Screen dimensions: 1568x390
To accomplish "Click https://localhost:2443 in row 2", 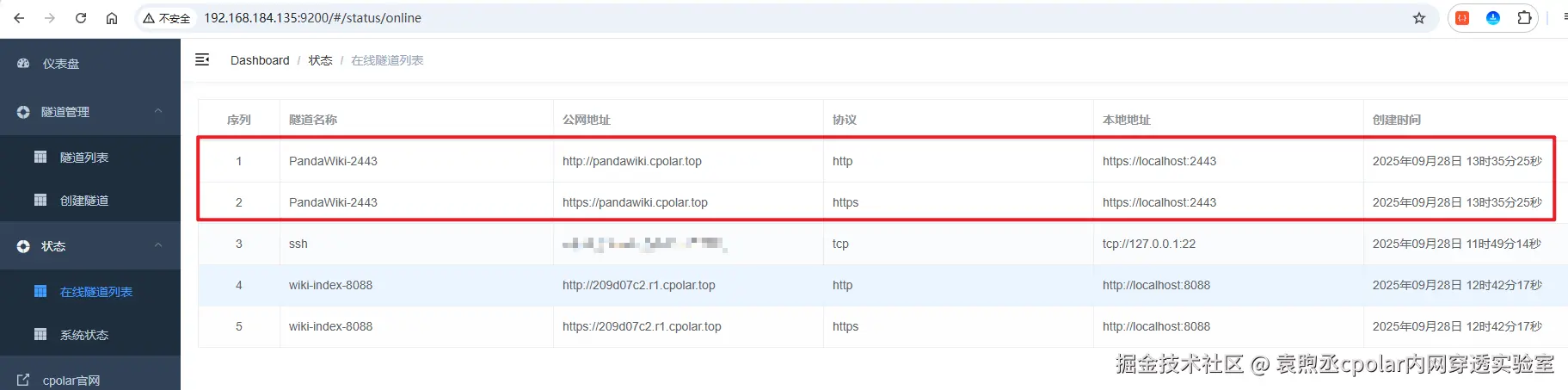I will tap(1159, 202).
